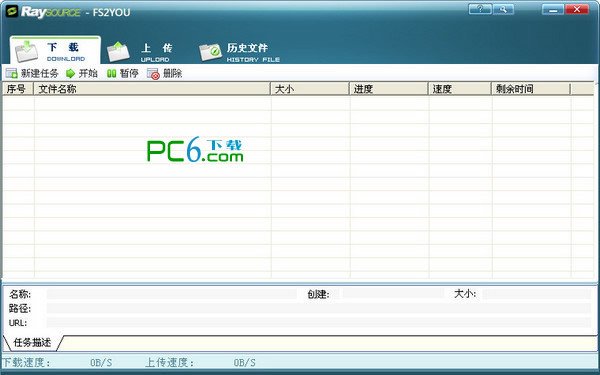
Task: Click the 创建 value field
Action: coord(393,293)
